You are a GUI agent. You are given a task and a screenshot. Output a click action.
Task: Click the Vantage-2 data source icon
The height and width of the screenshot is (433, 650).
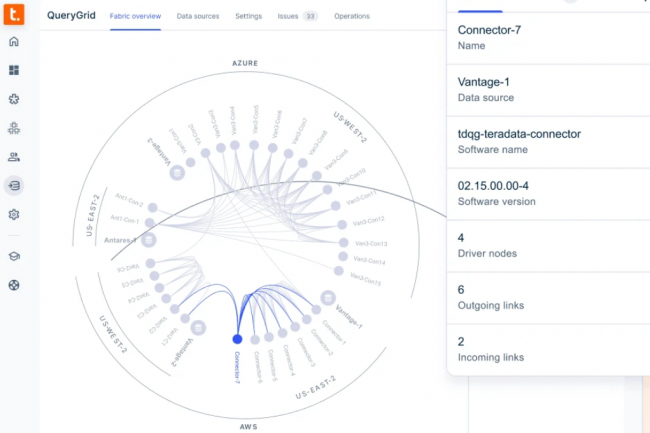tap(198, 328)
